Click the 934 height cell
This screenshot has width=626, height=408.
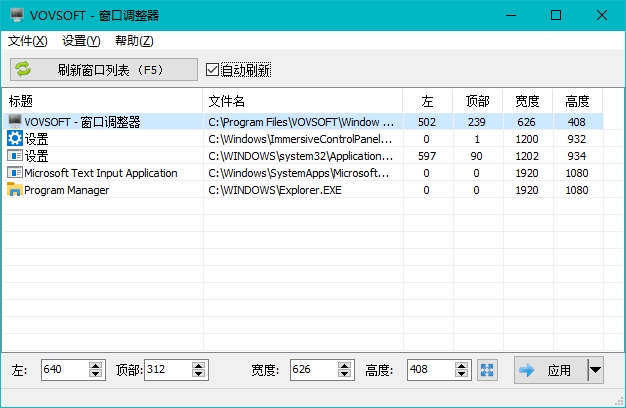coord(577,156)
